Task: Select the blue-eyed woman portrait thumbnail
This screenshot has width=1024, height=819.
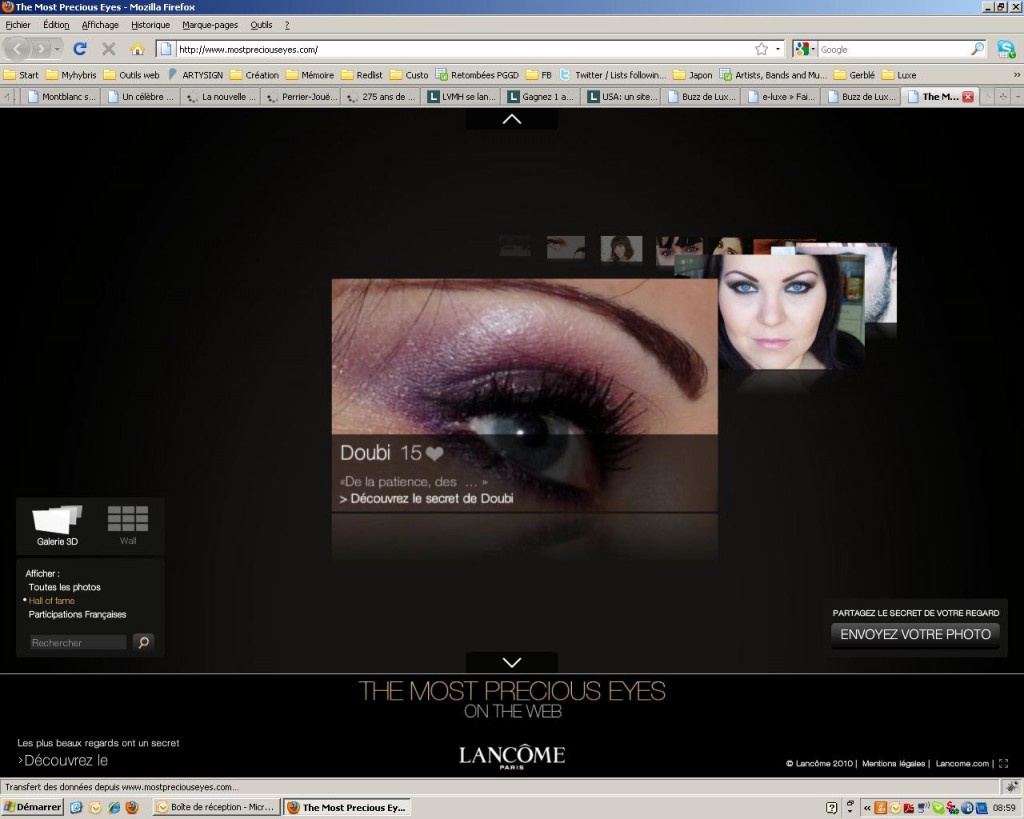Action: [x=791, y=312]
